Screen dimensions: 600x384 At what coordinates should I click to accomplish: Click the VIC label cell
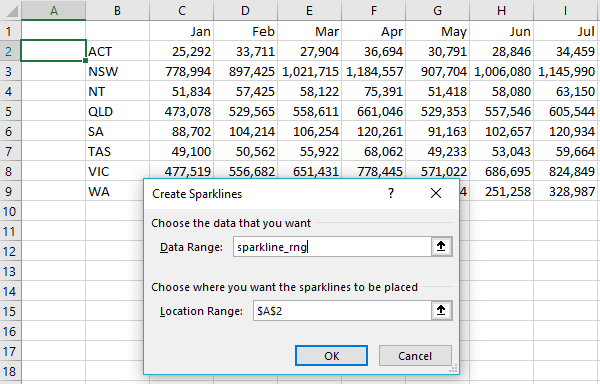point(117,171)
